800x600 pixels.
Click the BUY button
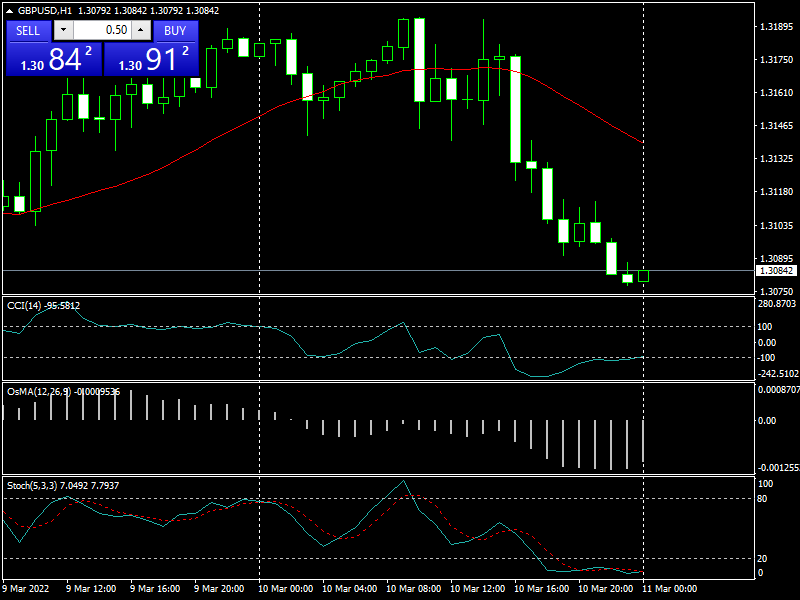coord(176,31)
